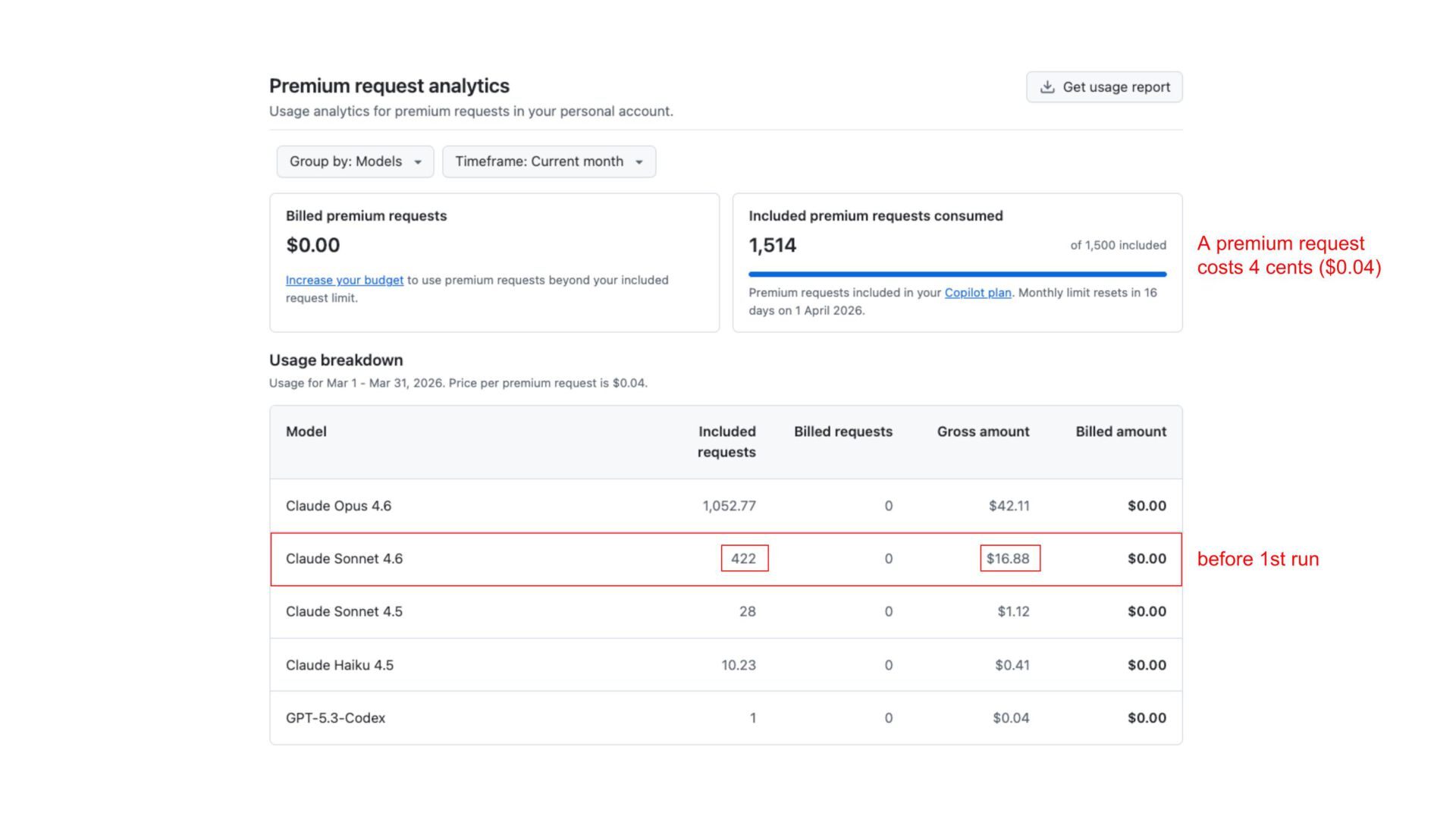Viewport: 1456px width, 819px height.
Task: Click the Included requests column header
Action: coord(726,441)
